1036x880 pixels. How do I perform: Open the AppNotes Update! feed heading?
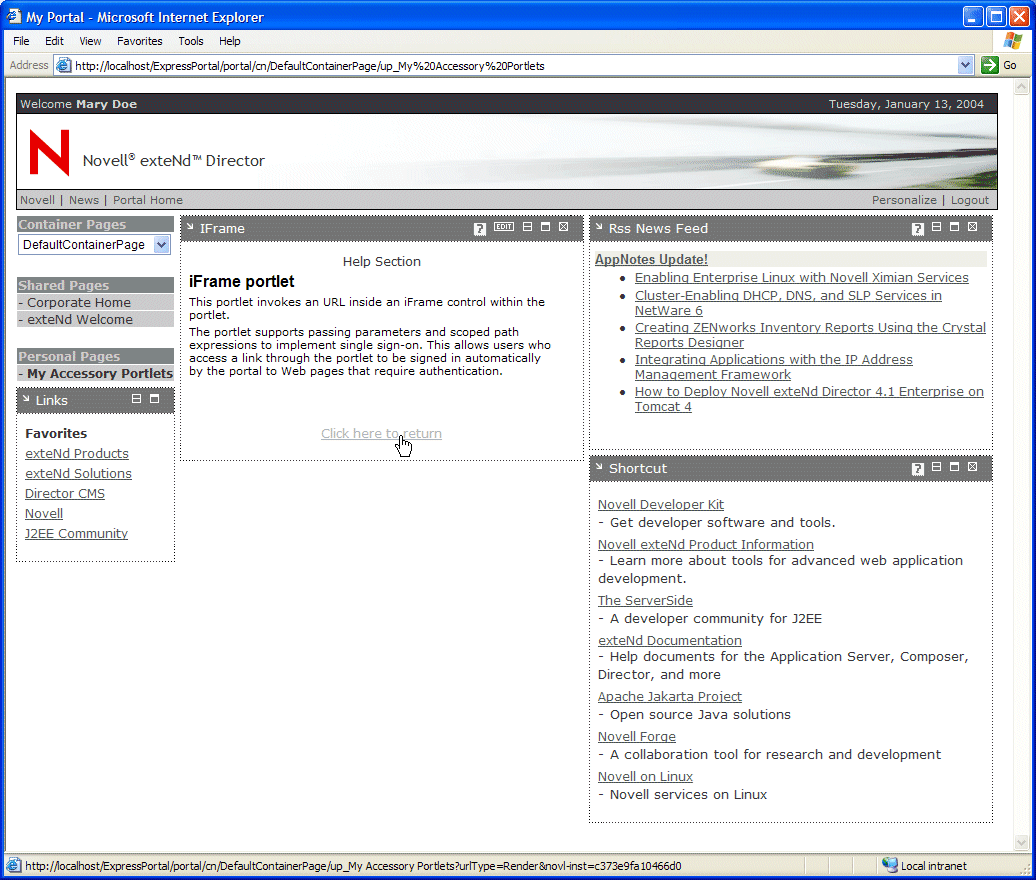(x=651, y=260)
